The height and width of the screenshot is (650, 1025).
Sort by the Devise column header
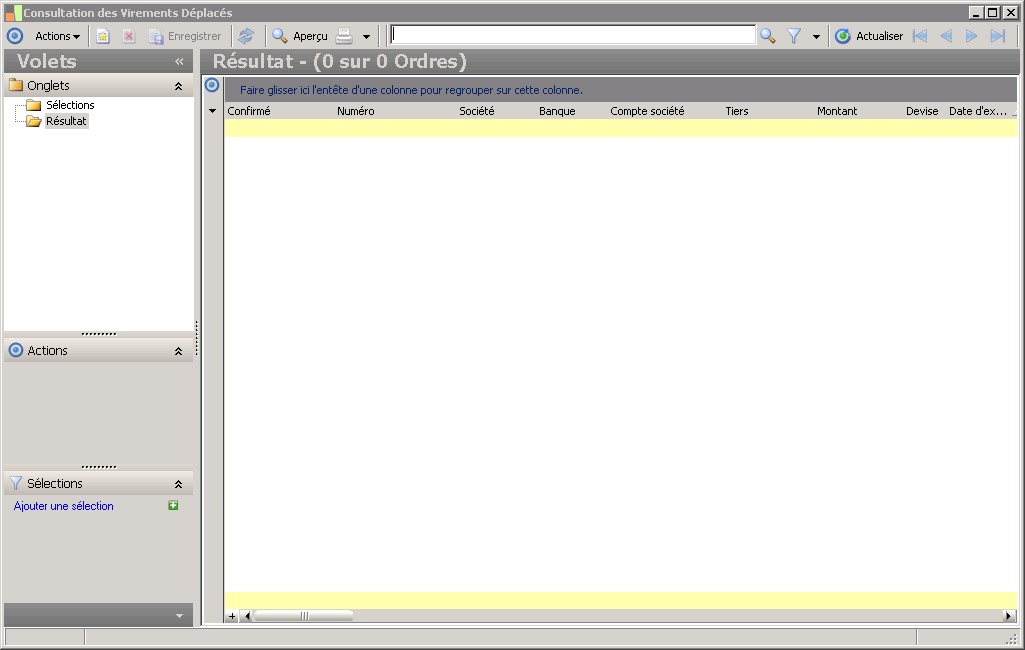coord(922,111)
